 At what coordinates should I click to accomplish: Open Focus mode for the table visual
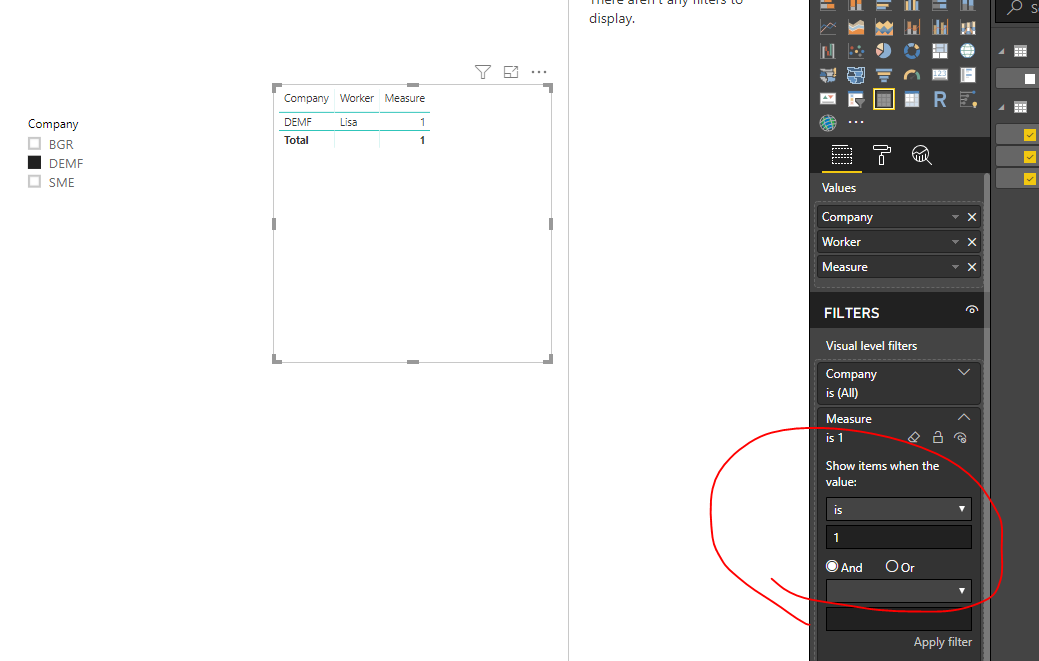point(511,72)
